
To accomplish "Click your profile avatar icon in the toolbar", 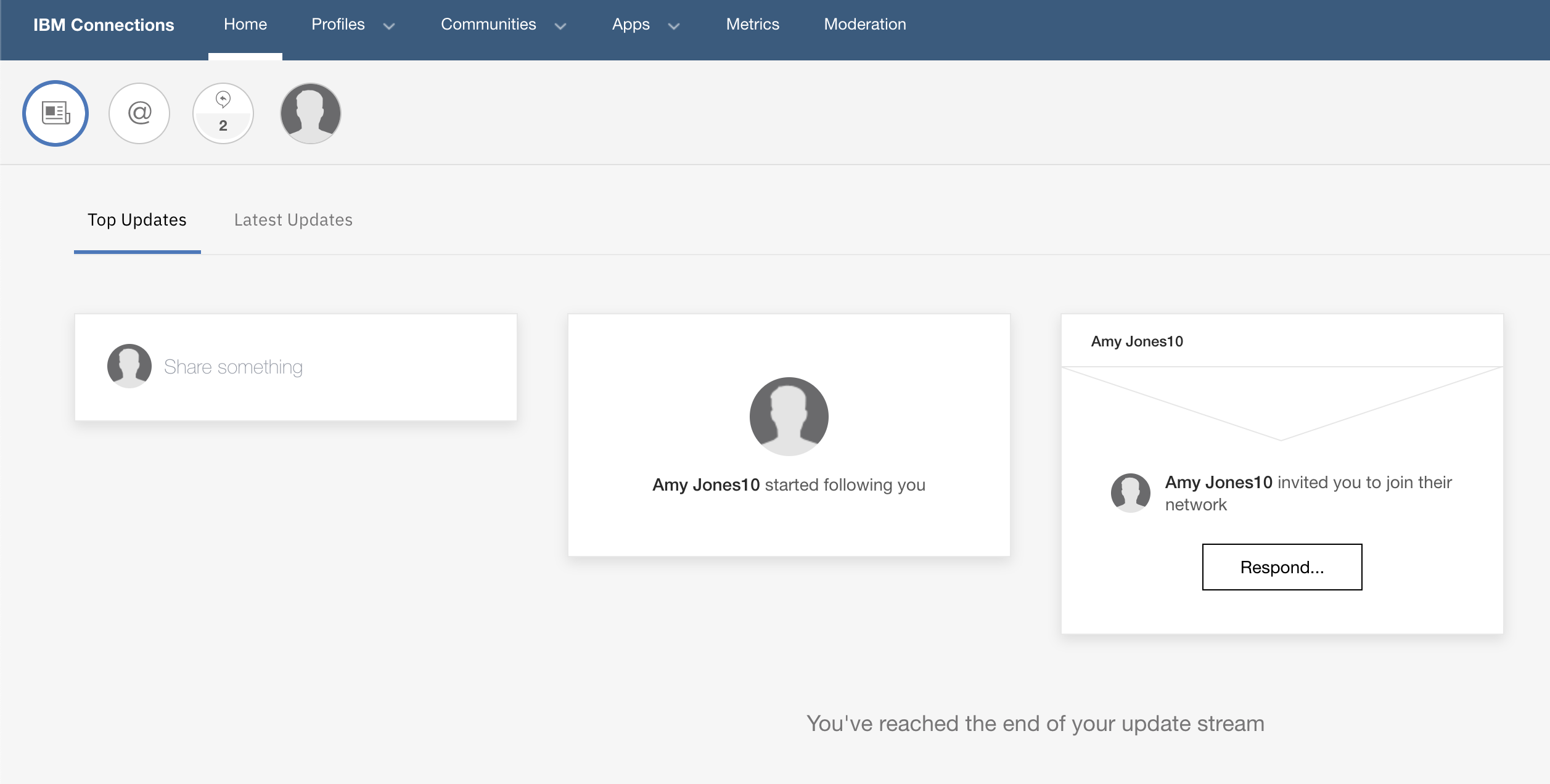I will [x=310, y=113].
